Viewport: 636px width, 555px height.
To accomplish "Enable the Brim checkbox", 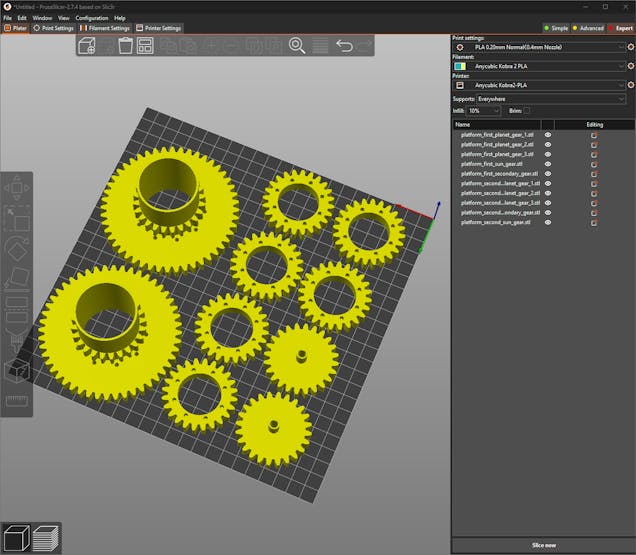I will (528, 110).
